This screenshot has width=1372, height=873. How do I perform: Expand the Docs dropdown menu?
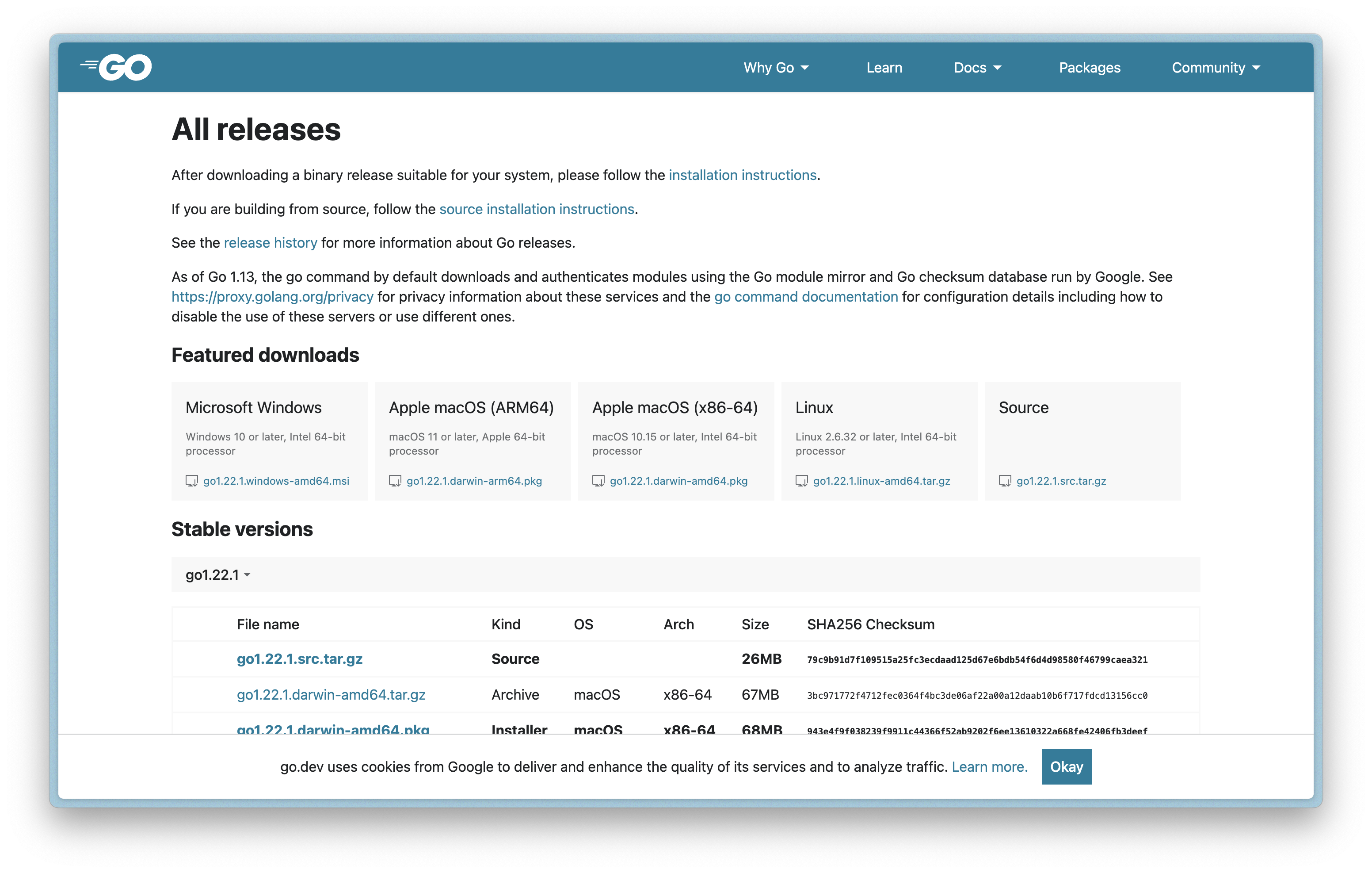tap(977, 67)
